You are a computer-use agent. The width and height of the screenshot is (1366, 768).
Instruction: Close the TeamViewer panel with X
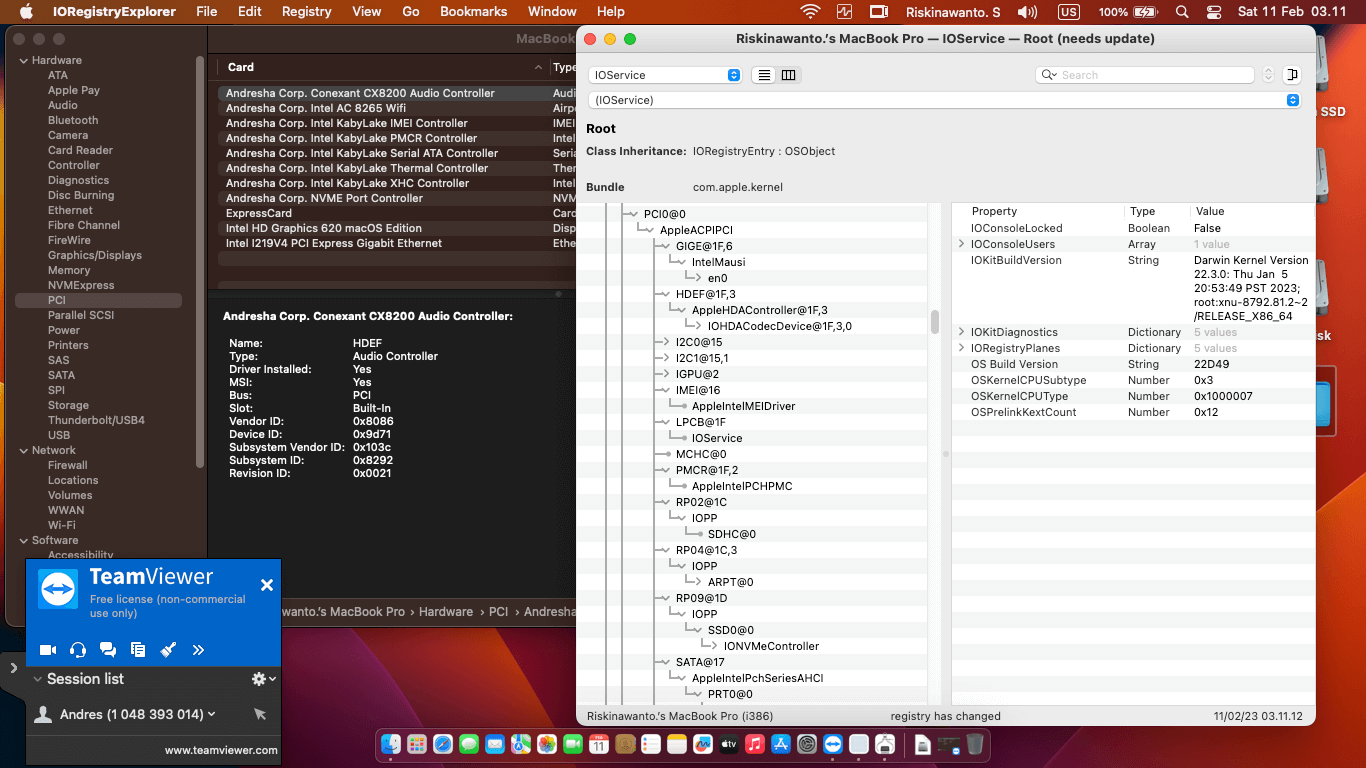(267, 585)
